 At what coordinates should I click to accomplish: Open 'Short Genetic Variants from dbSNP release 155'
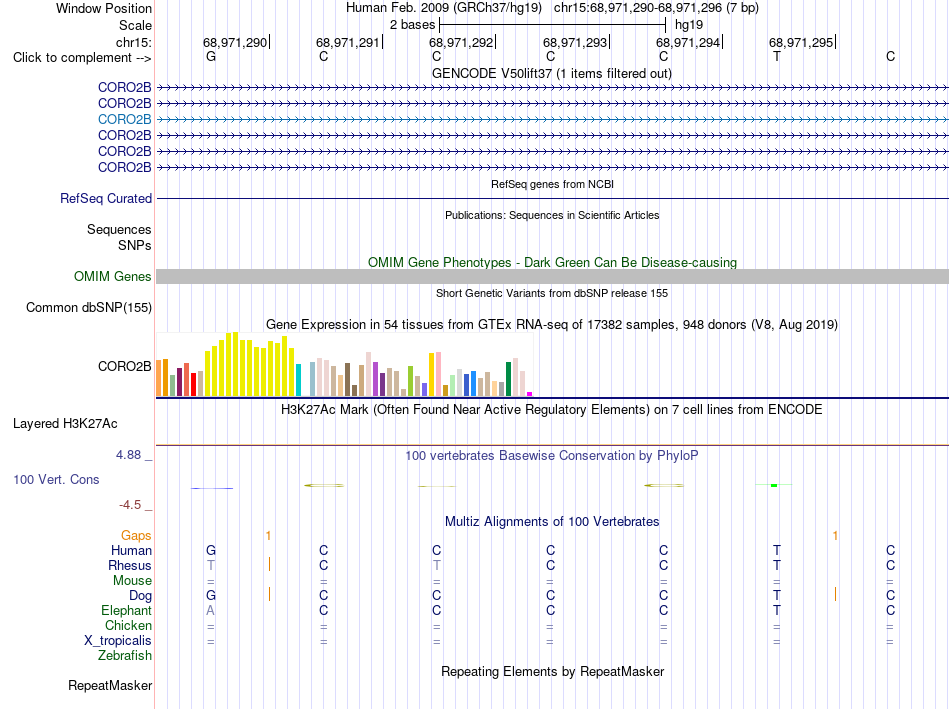552,293
